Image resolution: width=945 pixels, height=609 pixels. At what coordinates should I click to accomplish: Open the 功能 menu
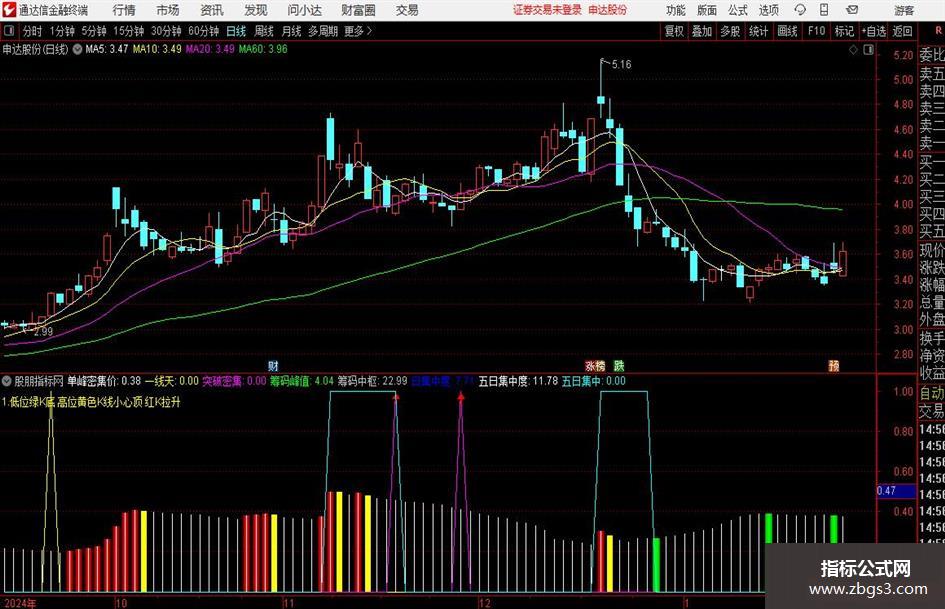click(x=676, y=10)
